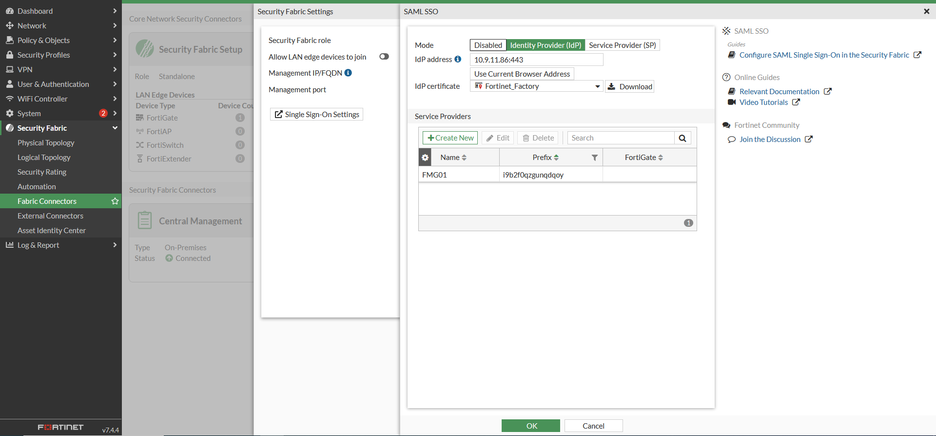The image size is (936, 436).
Task: Click the Service Providers search field
Action: [x=621, y=138]
